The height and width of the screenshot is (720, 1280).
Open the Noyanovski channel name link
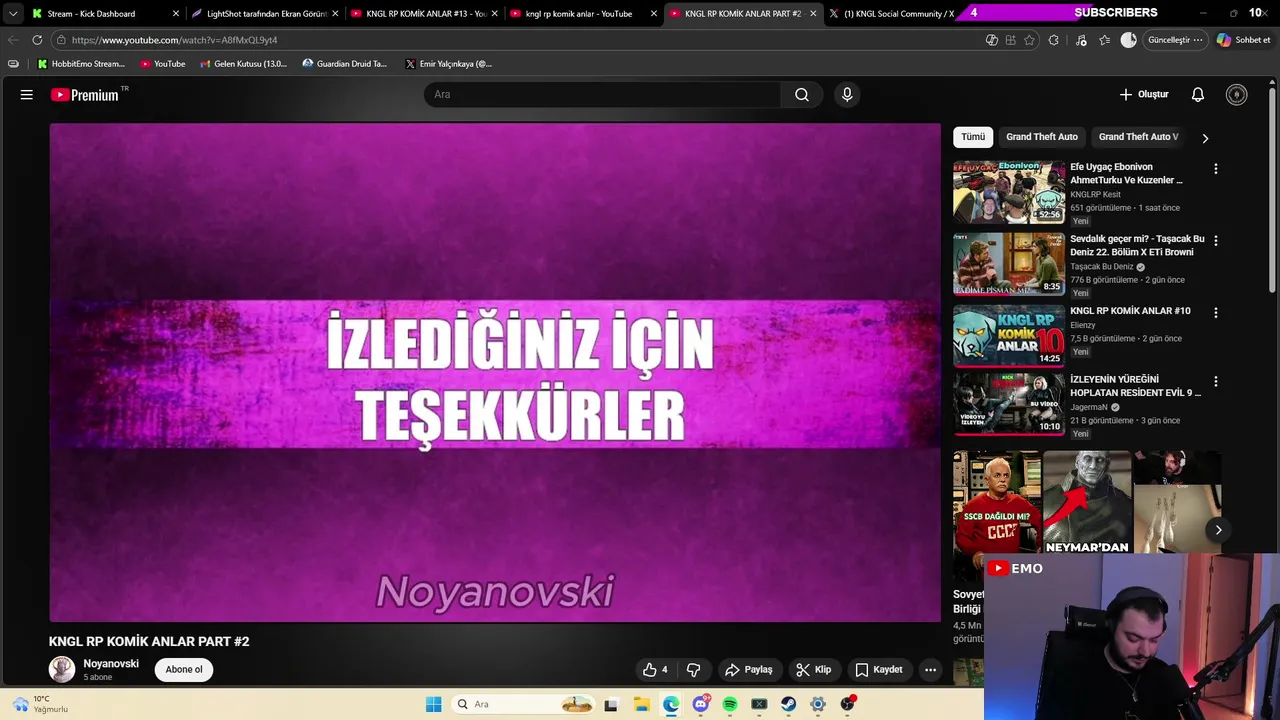coord(111,664)
